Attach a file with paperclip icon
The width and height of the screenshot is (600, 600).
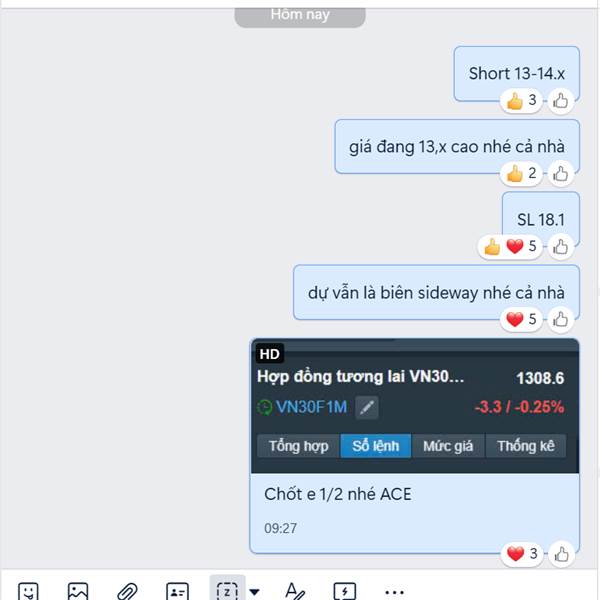coord(127,592)
